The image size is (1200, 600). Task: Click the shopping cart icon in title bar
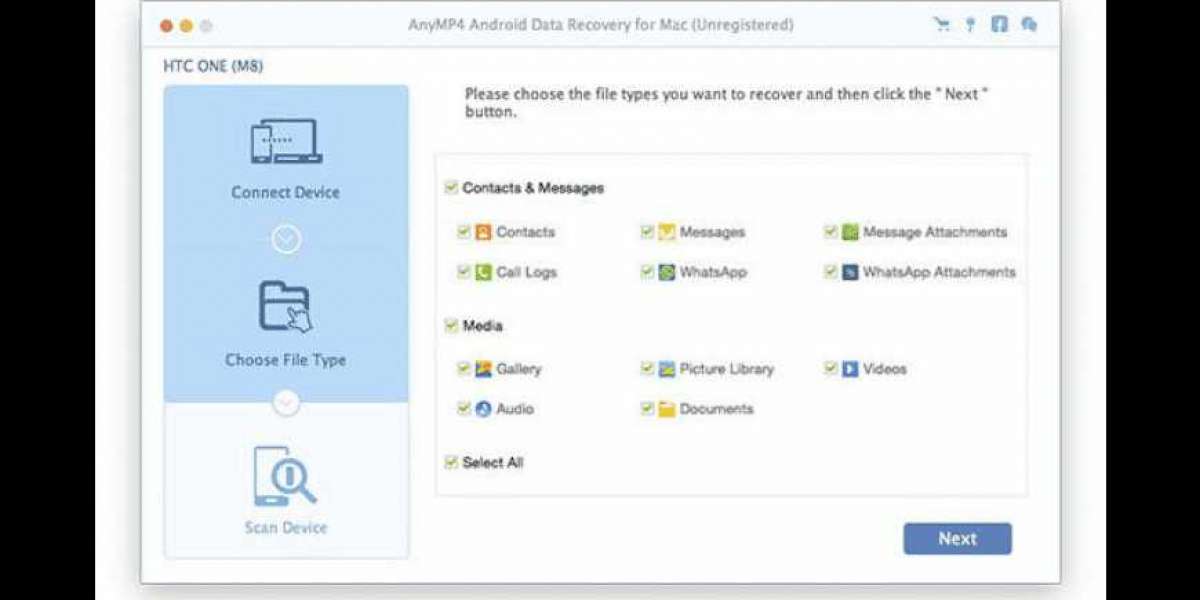942,25
